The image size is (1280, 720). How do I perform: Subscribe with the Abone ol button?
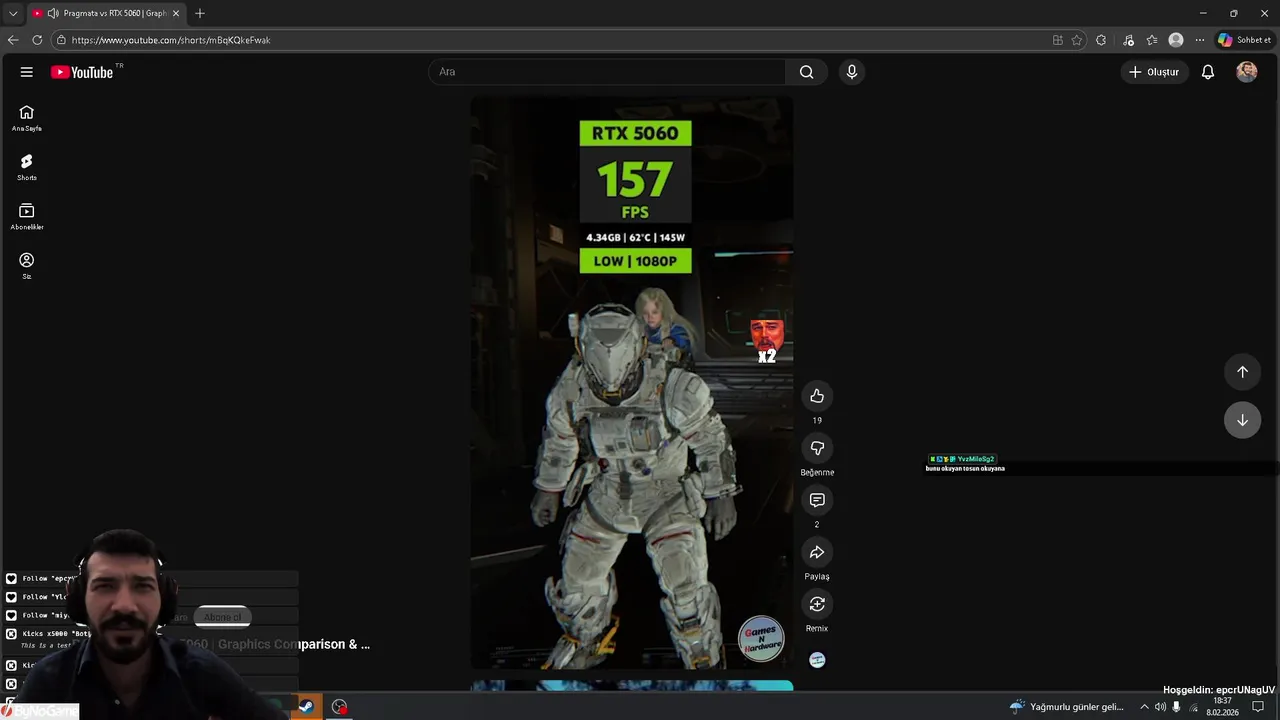(x=222, y=617)
